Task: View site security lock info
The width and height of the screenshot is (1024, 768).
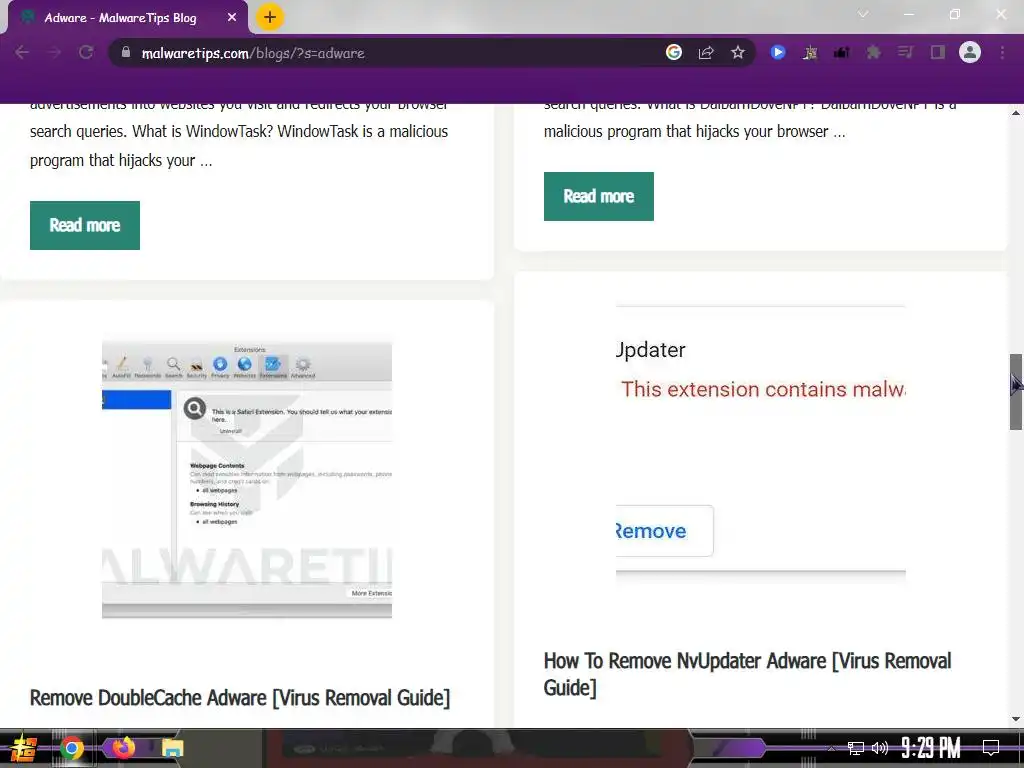Action: [x=126, y=53]
